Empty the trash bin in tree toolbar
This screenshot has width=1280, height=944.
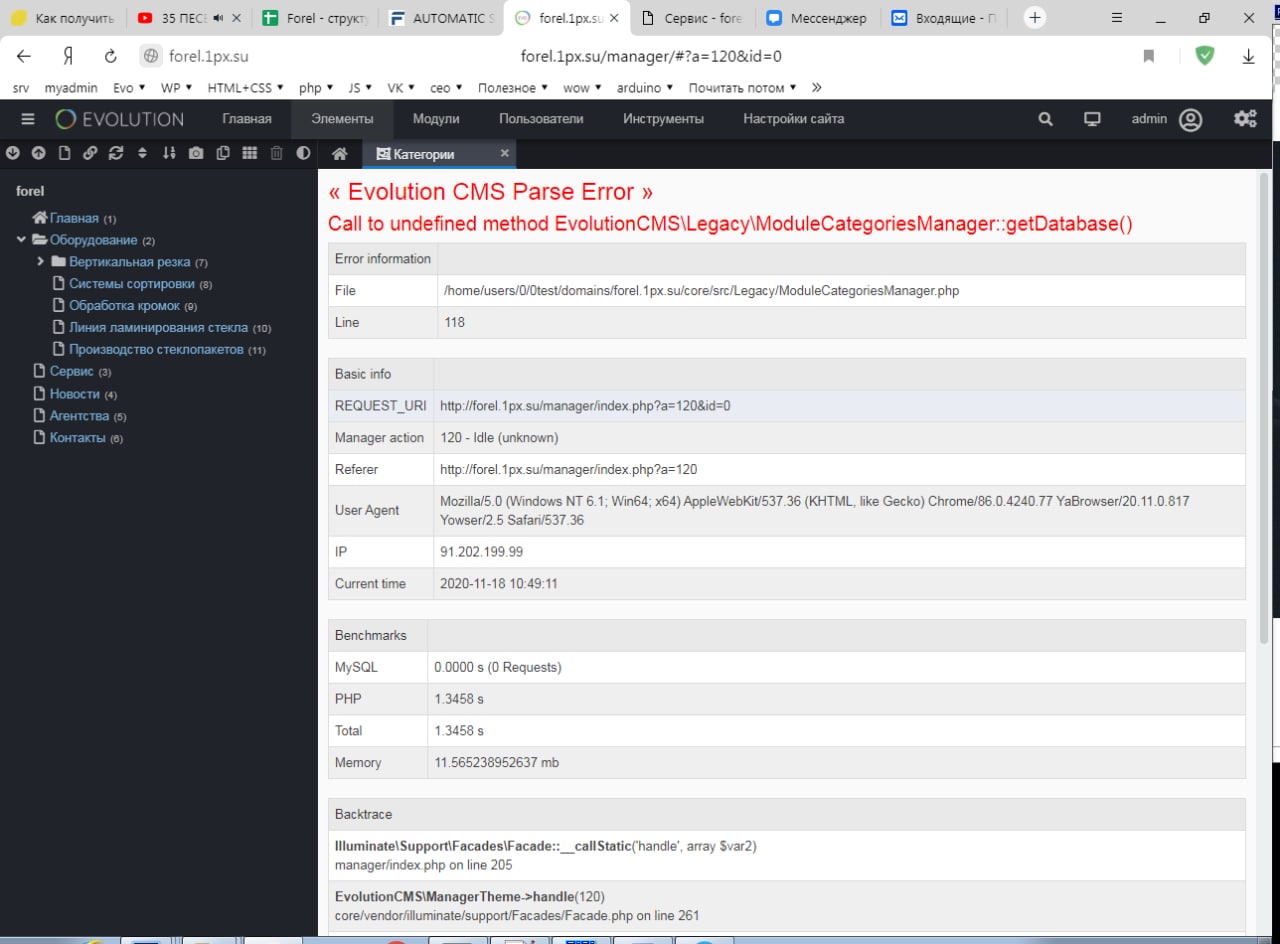click(x=277, y=153)
